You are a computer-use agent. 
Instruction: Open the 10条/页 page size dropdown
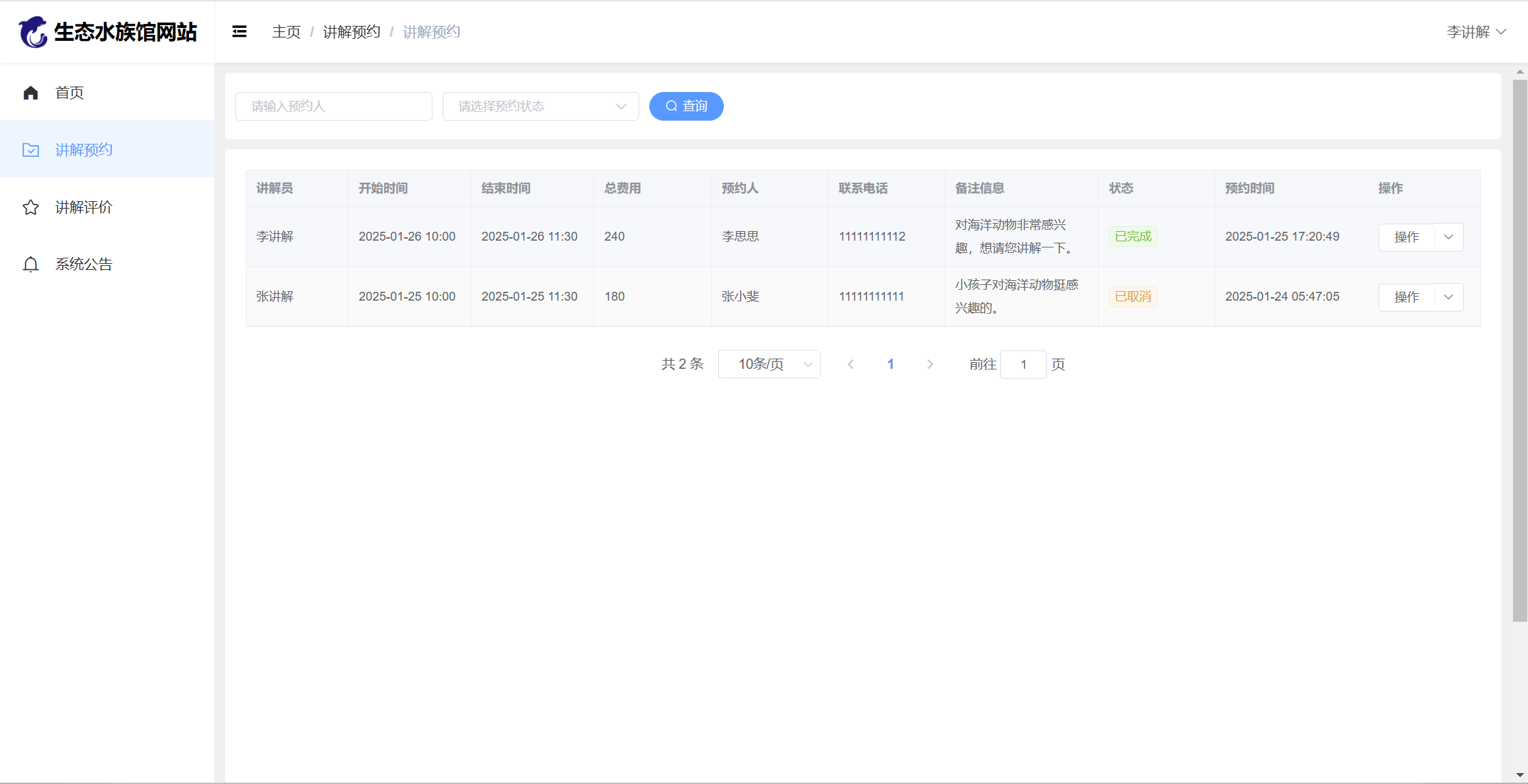click(x=769, y=365)
